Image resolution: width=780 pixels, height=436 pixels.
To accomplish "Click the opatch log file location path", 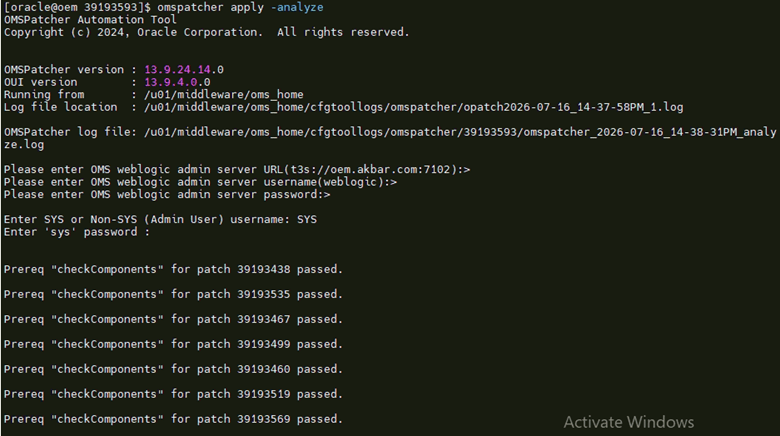I will click(414, 107).
